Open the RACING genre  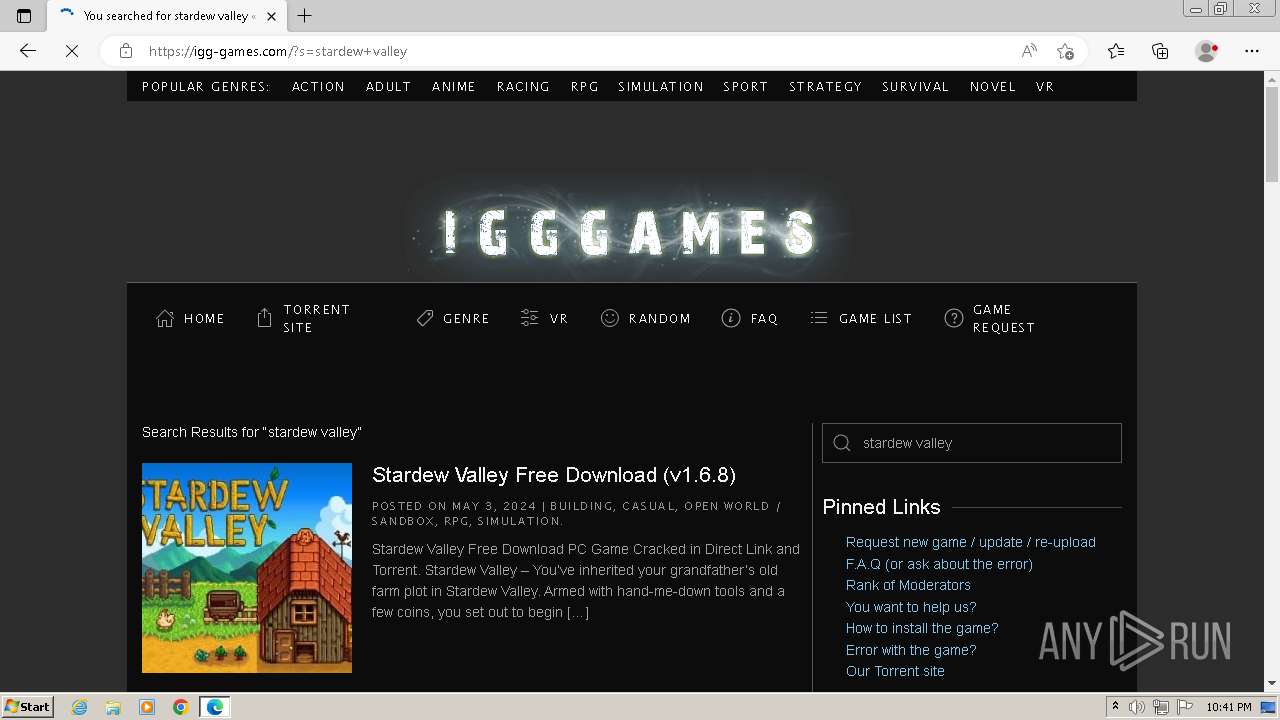[x=523, y=86]
